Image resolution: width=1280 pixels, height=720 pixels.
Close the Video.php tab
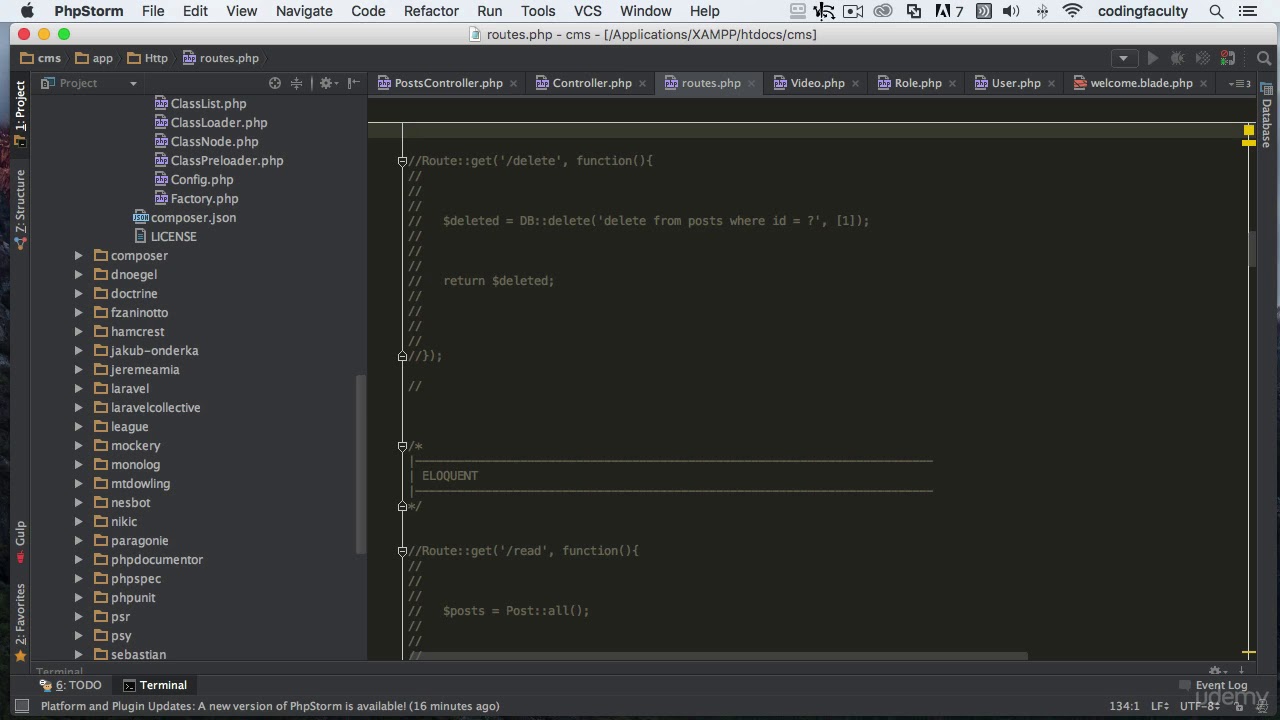click(855, 84)
